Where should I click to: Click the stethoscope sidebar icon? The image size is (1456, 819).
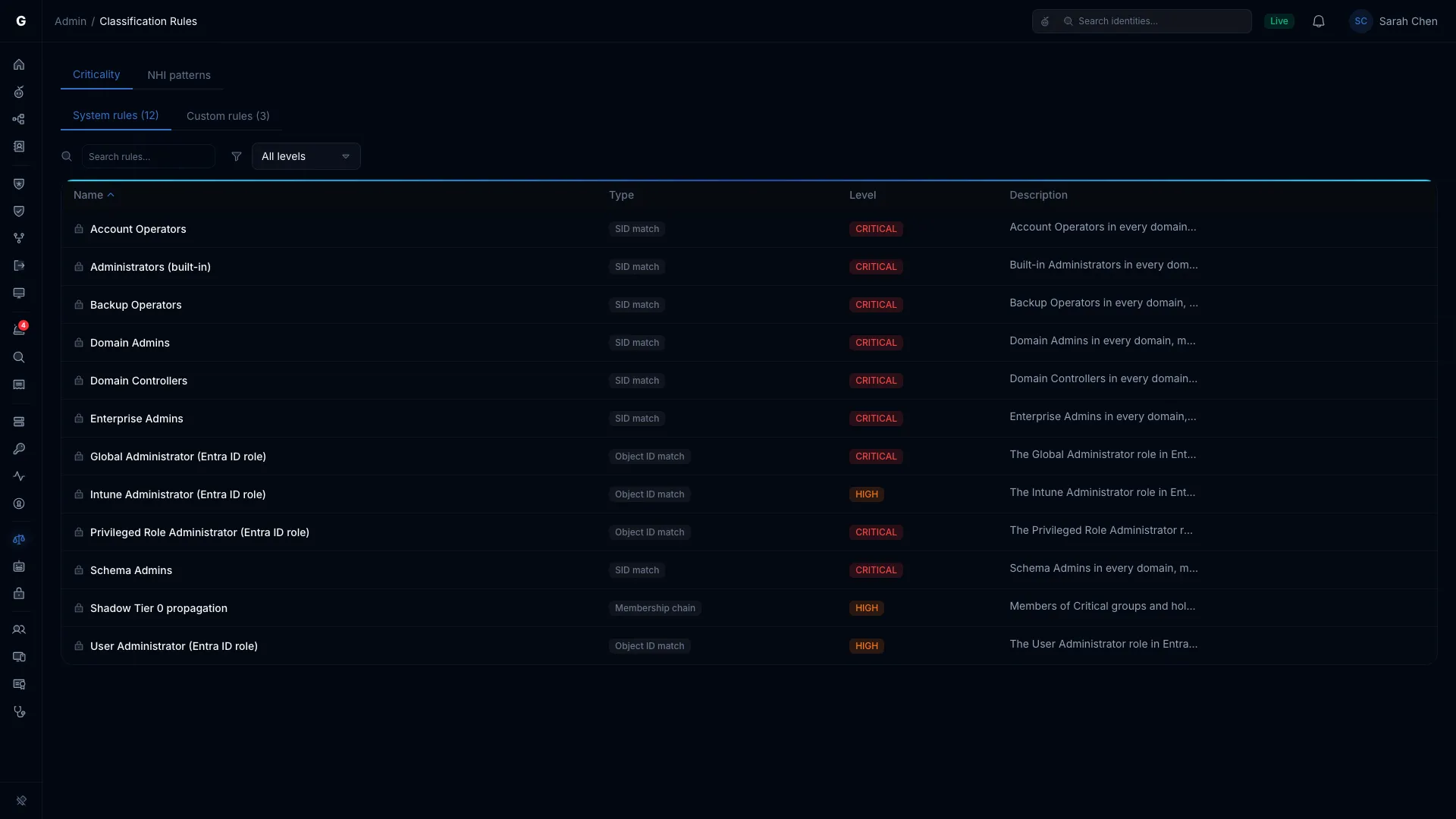(x=19, y=711)
